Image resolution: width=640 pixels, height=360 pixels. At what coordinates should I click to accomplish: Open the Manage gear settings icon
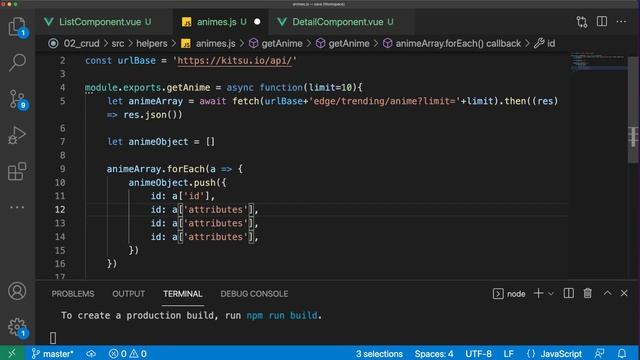coord(17,327)
